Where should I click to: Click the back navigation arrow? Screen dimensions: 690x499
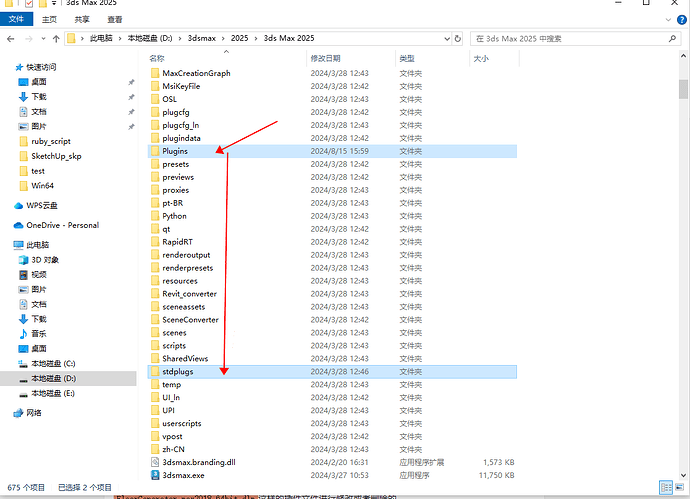(x=11, y=38)
